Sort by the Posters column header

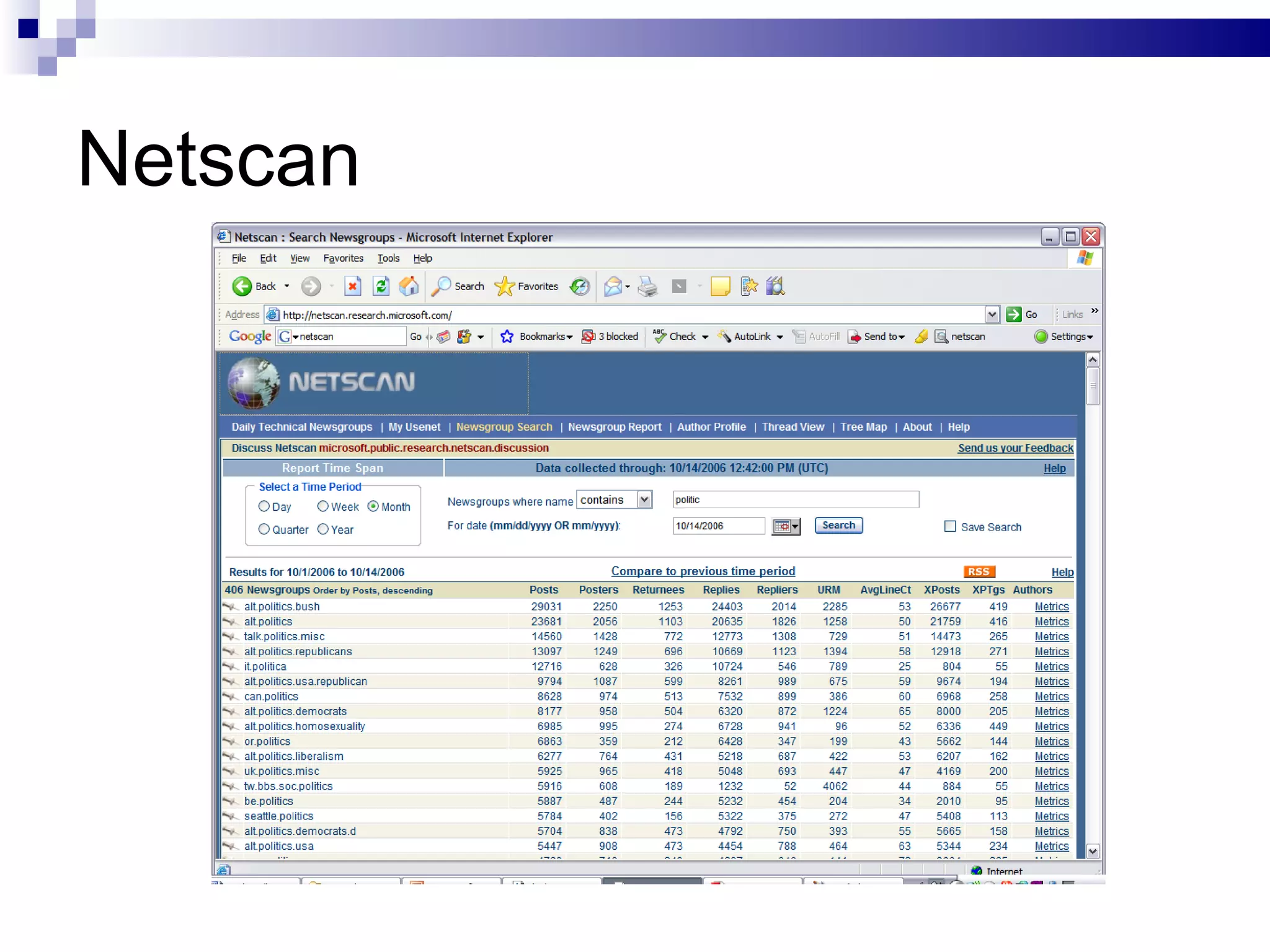point(598,590)
